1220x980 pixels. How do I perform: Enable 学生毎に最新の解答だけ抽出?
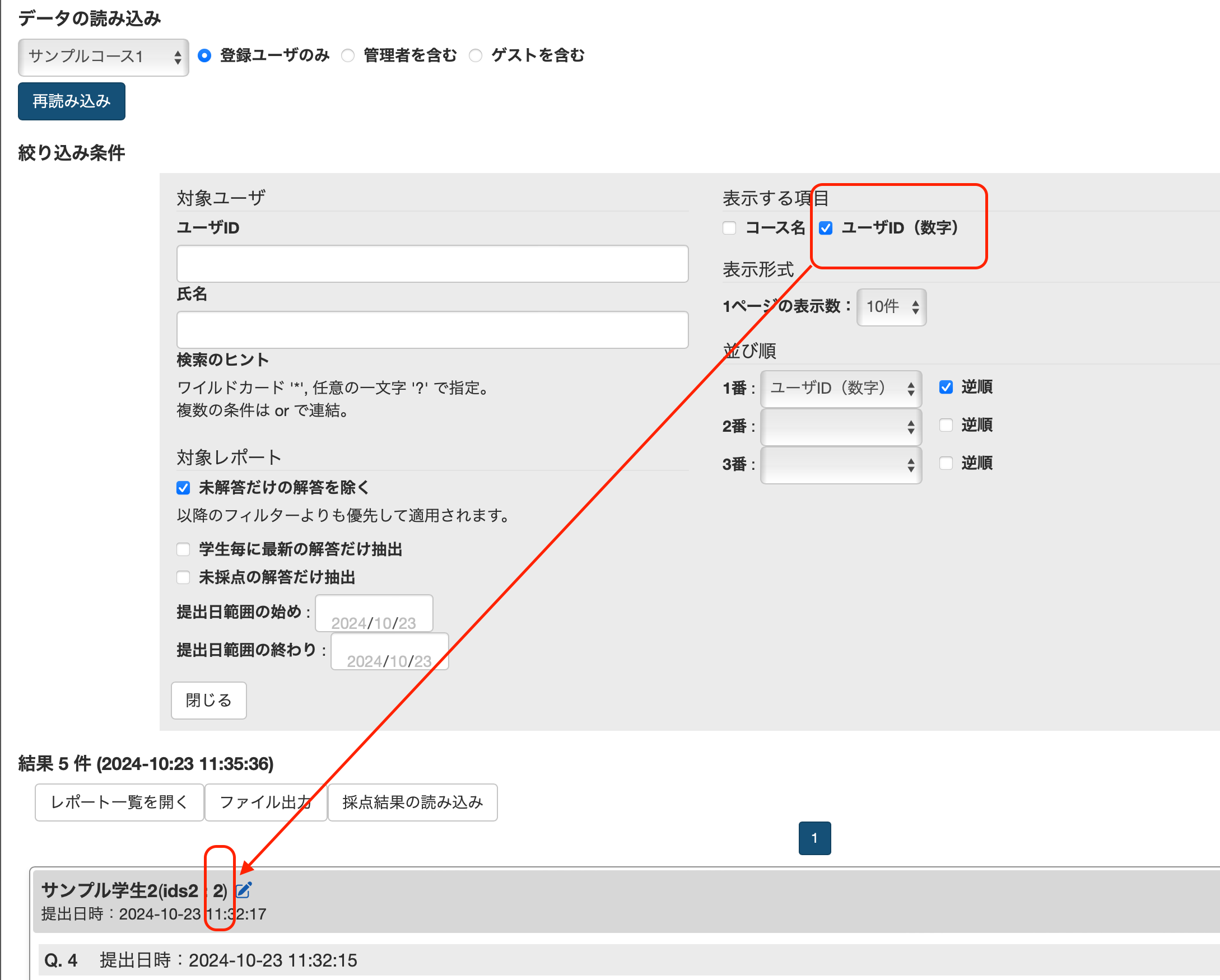(183, 549)
